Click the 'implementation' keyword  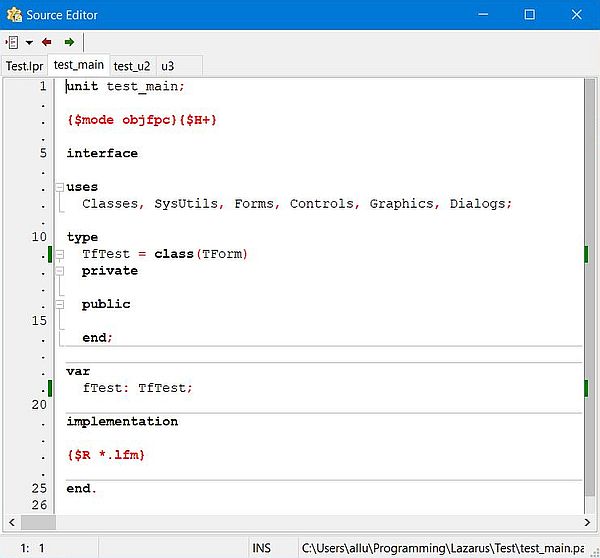pyautogui.click(x=122, y=422)
